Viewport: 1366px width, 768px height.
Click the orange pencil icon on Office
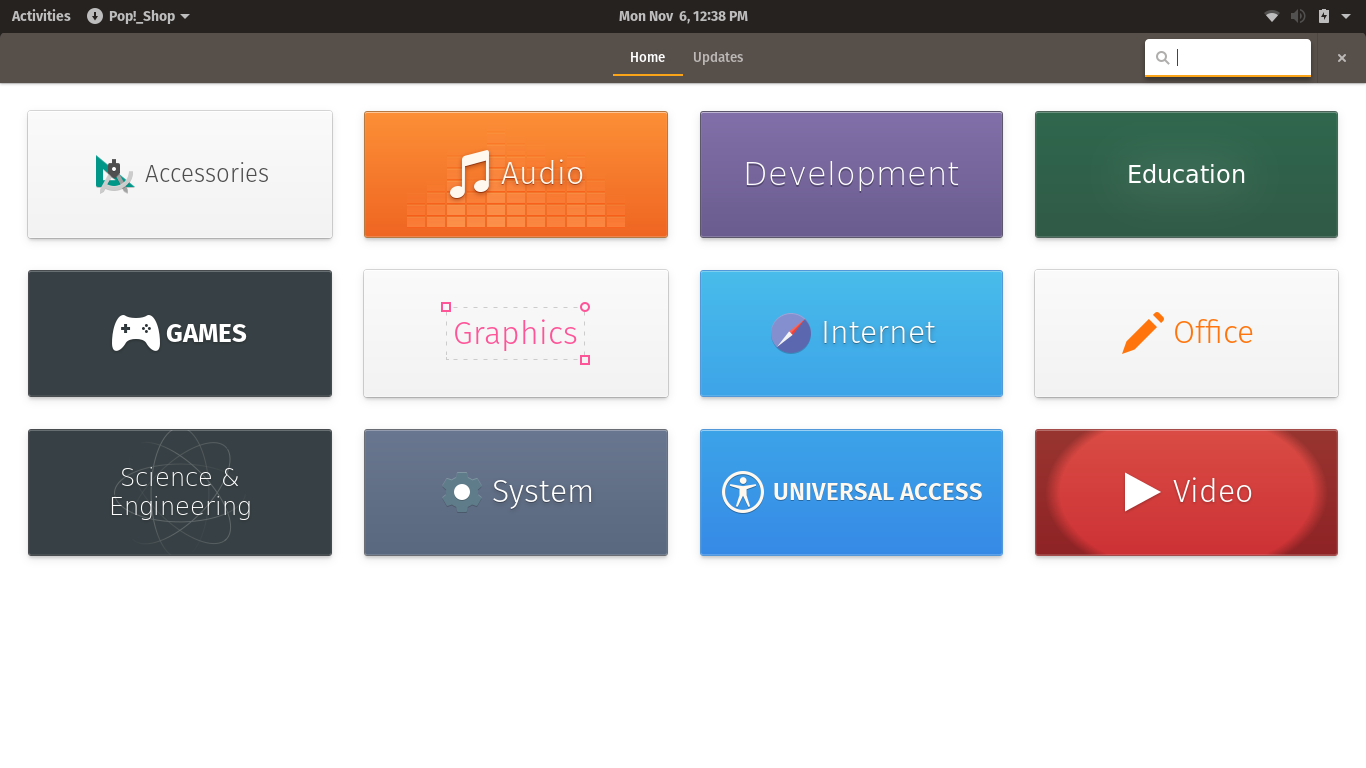coord(1143,333)
